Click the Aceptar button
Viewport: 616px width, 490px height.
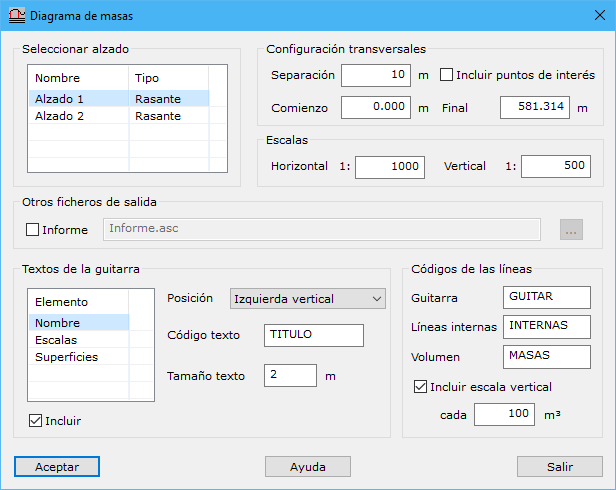coord(57,466)
